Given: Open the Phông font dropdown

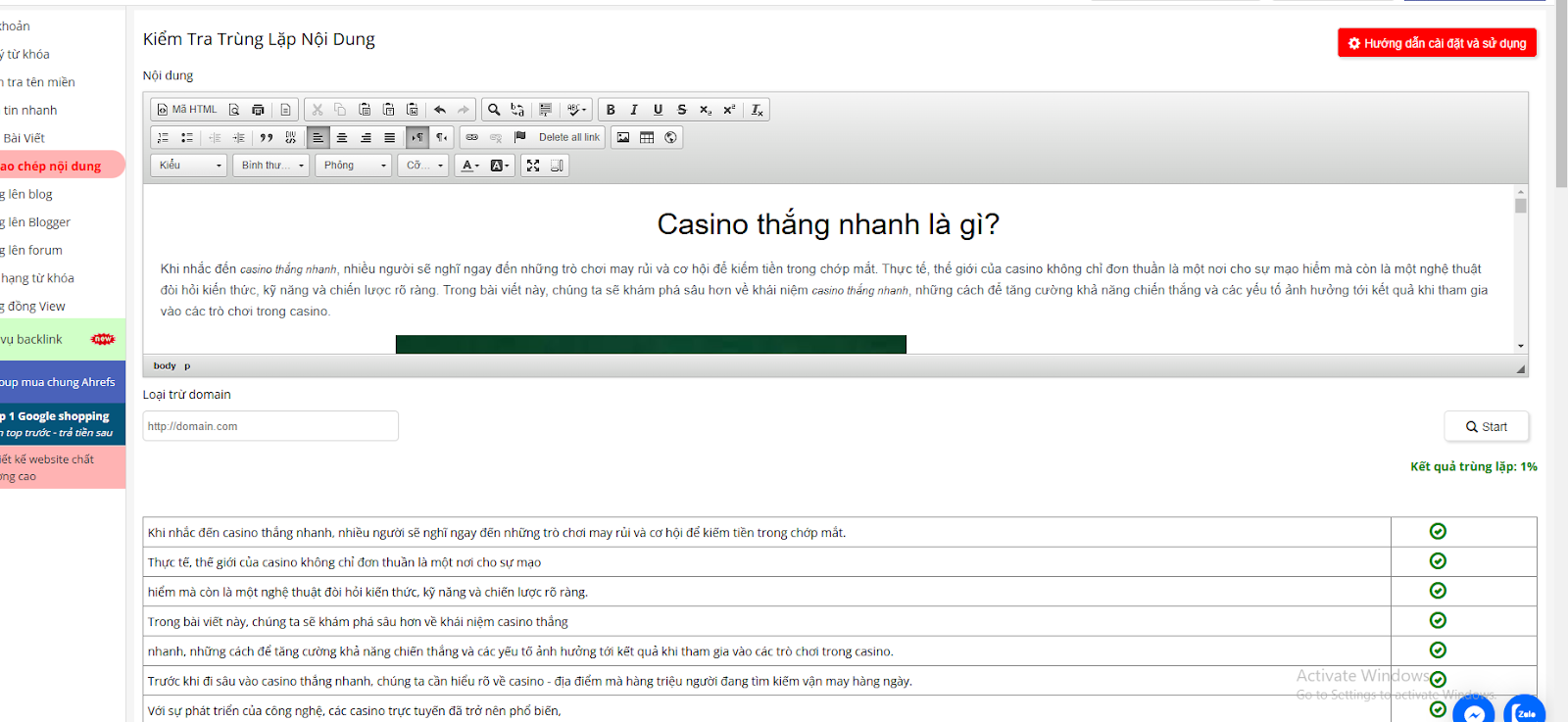Looking at the screenshot, I should (x=354, y=166).
